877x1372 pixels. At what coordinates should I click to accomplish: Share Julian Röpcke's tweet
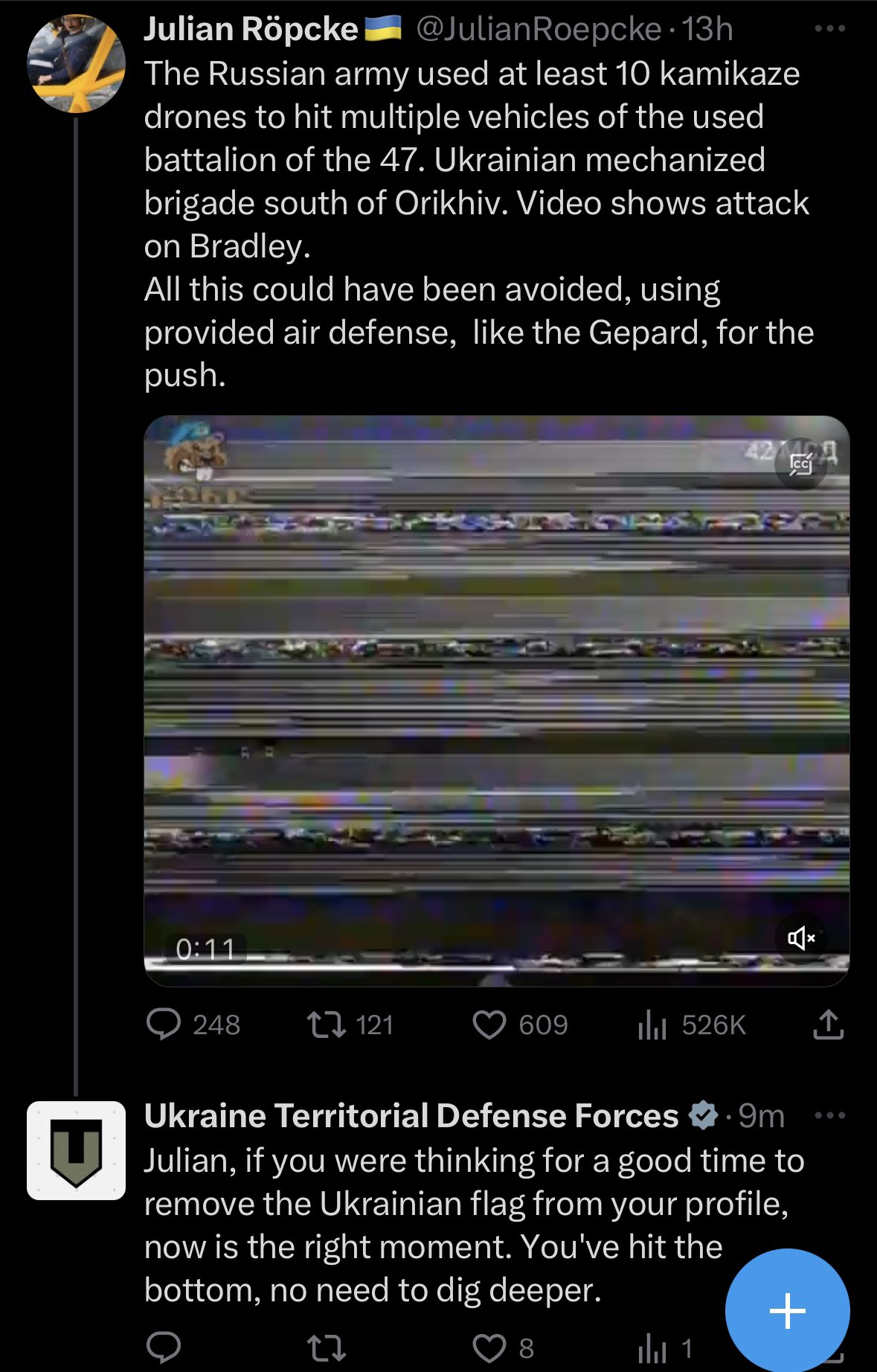[828, 1025]
